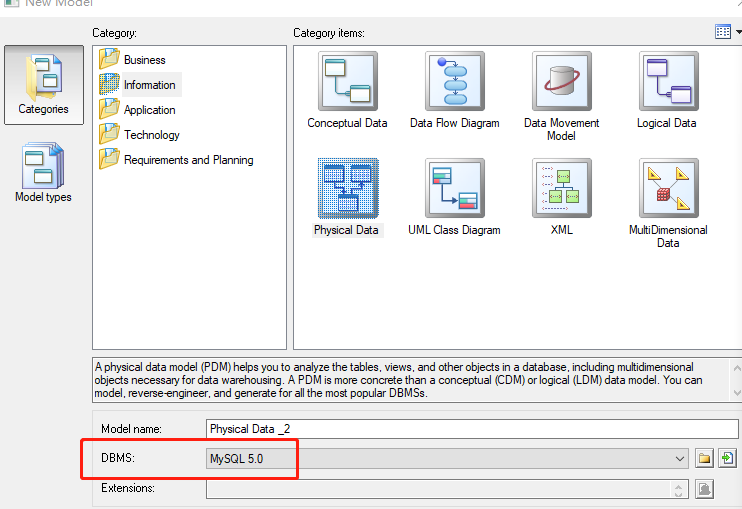Image resolution: width=742 pixels, height=509 pixels.
Task: Click the embed DBMS definition icon
Action: (727, 458)
